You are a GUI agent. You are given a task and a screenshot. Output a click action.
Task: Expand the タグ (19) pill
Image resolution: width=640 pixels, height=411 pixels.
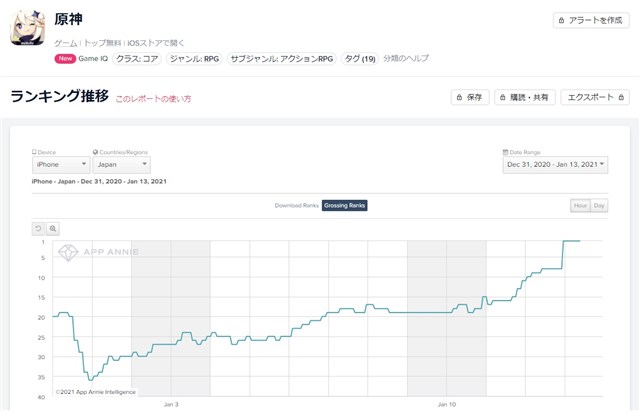pyautogui.click(x=360, y=59)
